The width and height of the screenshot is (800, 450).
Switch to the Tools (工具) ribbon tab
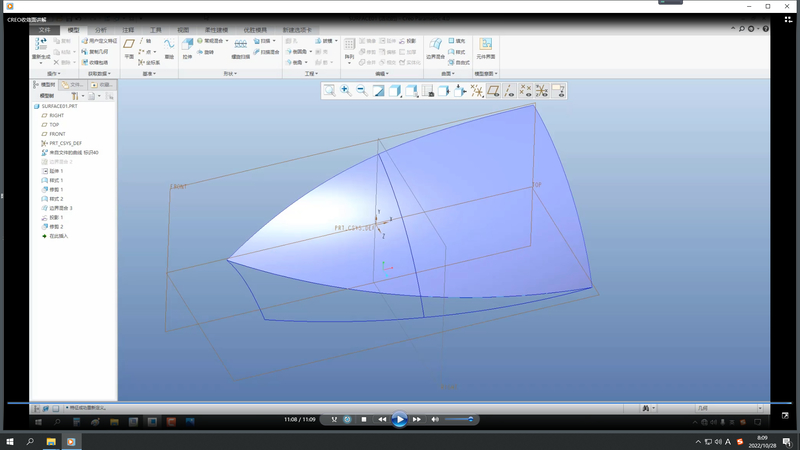(156, 30)
